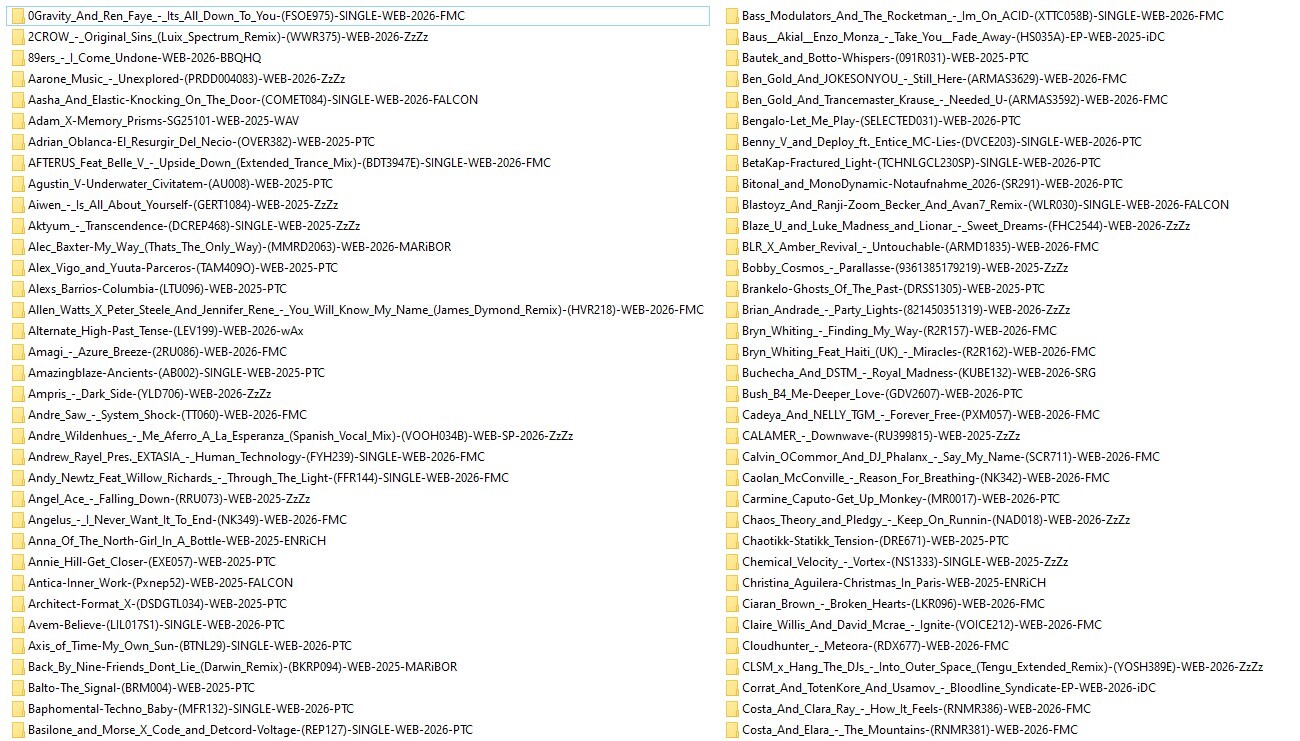Select folder icon for Agustin_V Underwater Civitatem
This screenshot has height=741, width=1300.
[18, 184]
